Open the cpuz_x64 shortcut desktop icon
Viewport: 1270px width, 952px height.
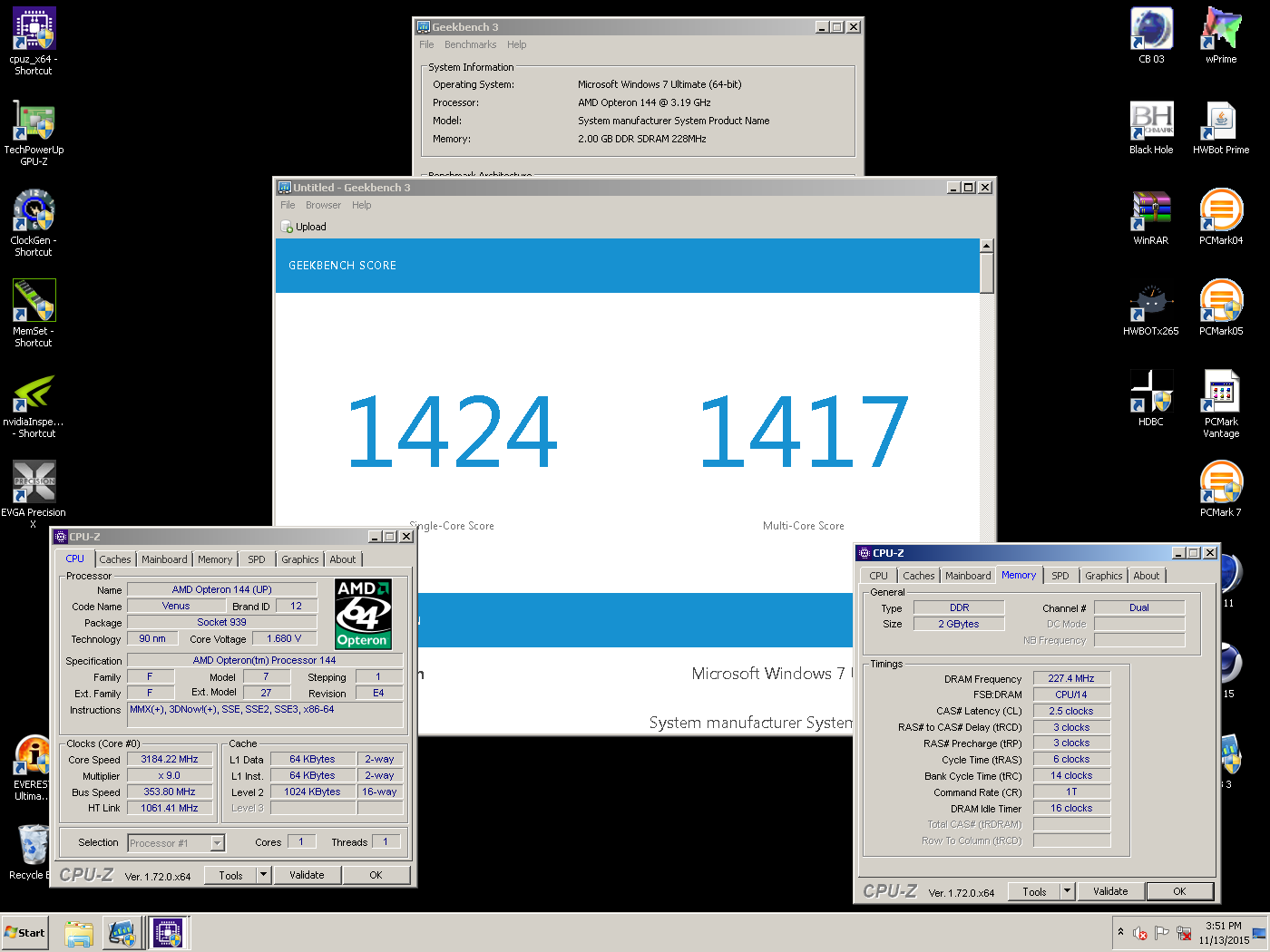pyautogui.click(x=34, y=41)
